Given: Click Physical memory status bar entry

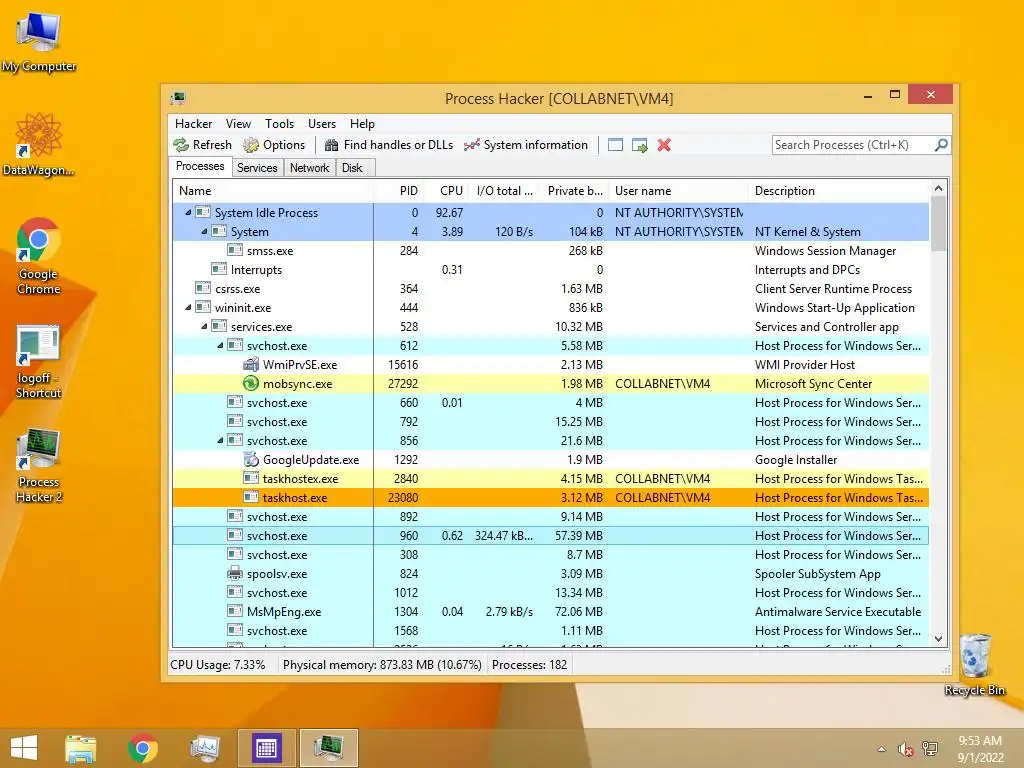Looking at the screenshot, I should coord(382,665).
